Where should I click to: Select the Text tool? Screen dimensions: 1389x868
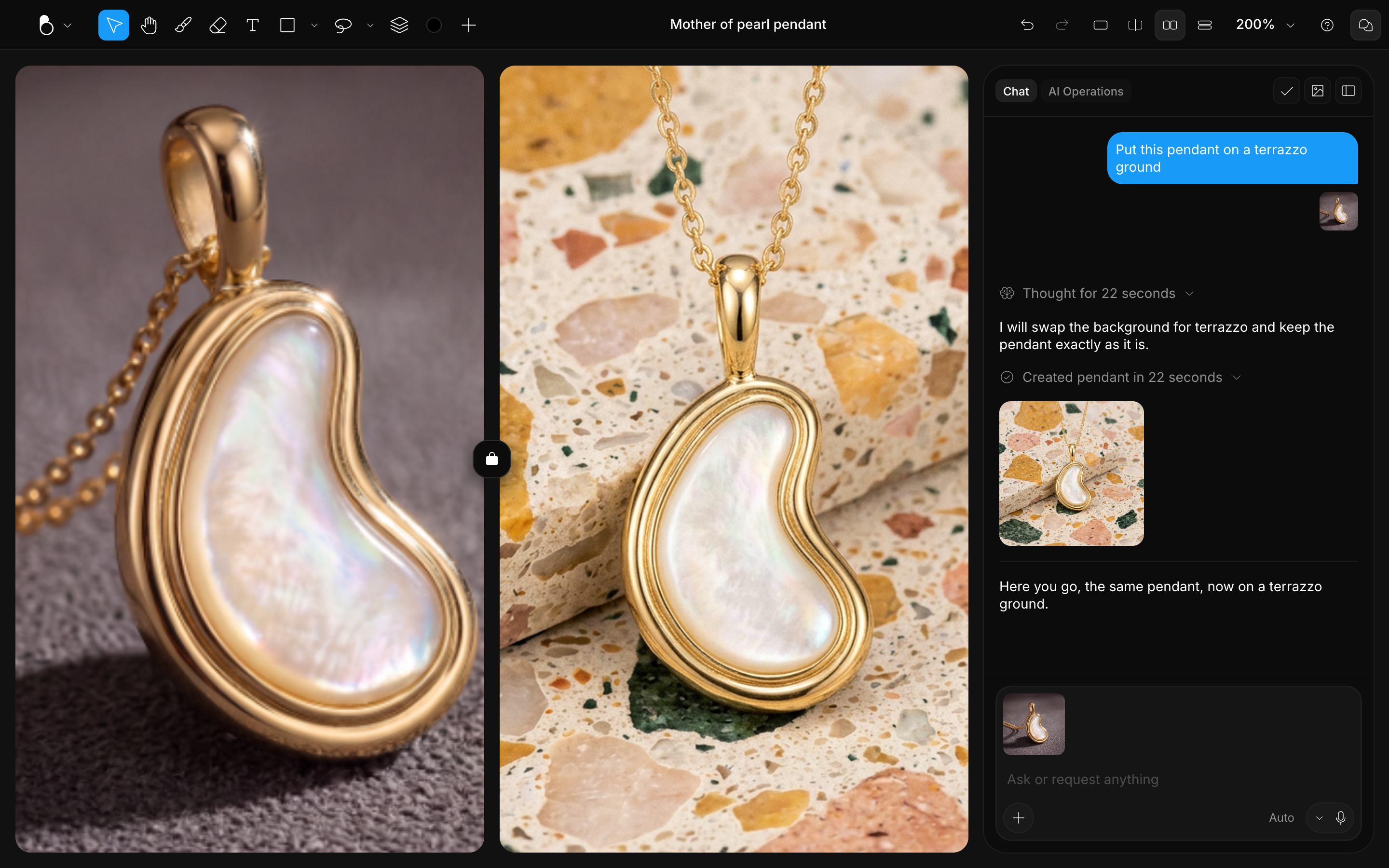[253, 25]
